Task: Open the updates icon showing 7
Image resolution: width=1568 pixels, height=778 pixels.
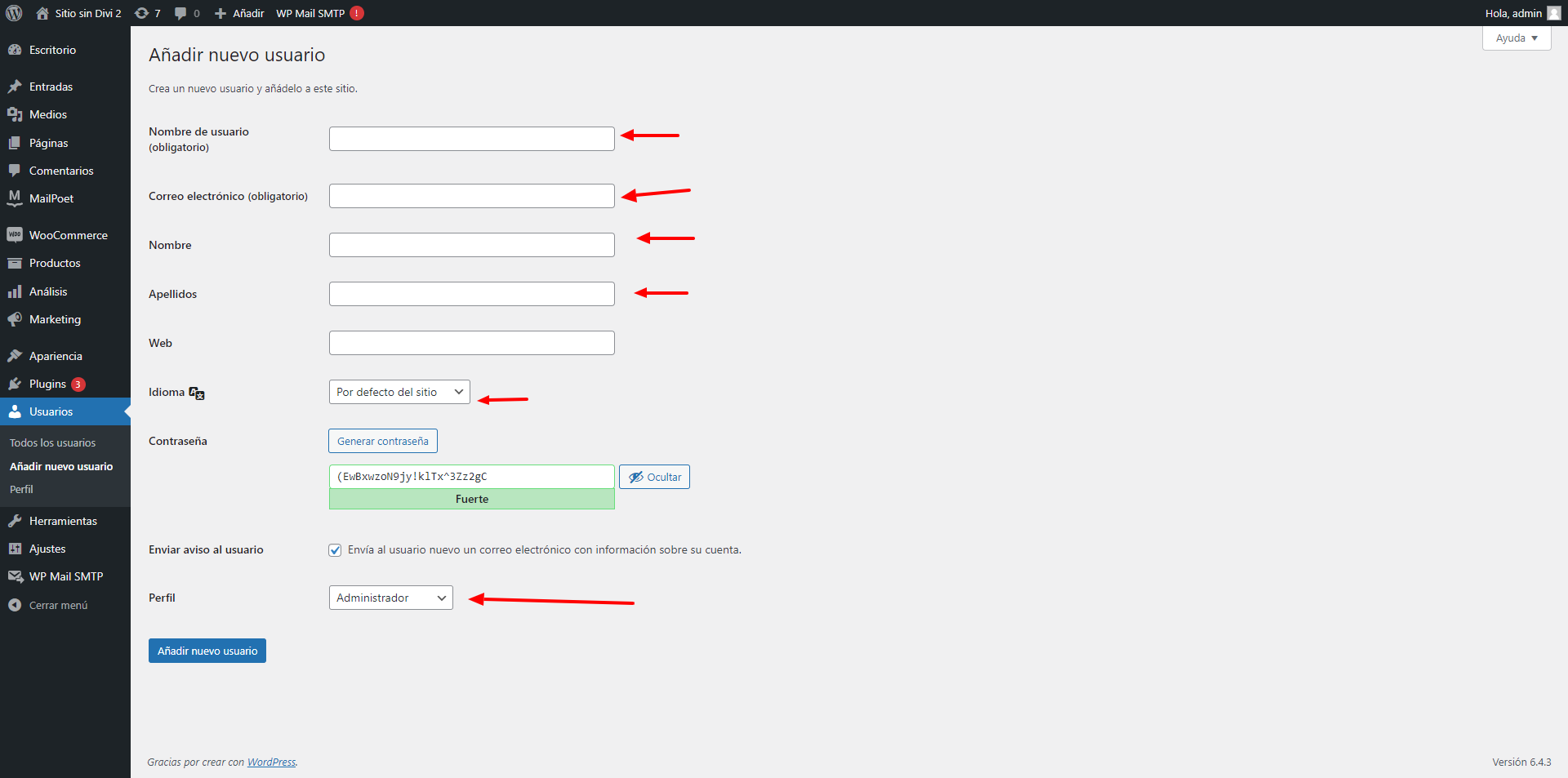Action: [141, 13]
